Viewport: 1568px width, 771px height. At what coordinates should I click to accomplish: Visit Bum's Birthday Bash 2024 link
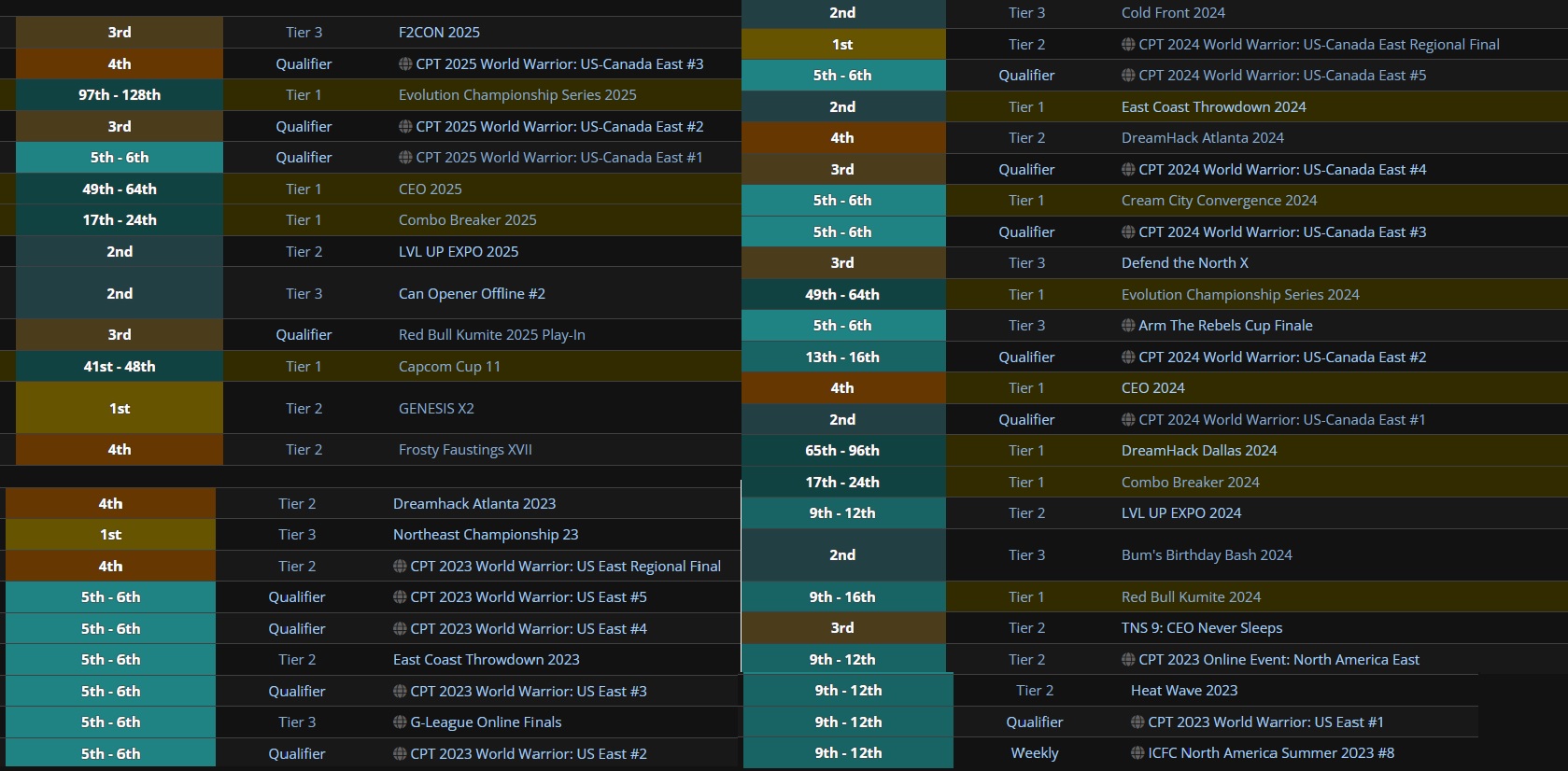tap(1207, 555)
